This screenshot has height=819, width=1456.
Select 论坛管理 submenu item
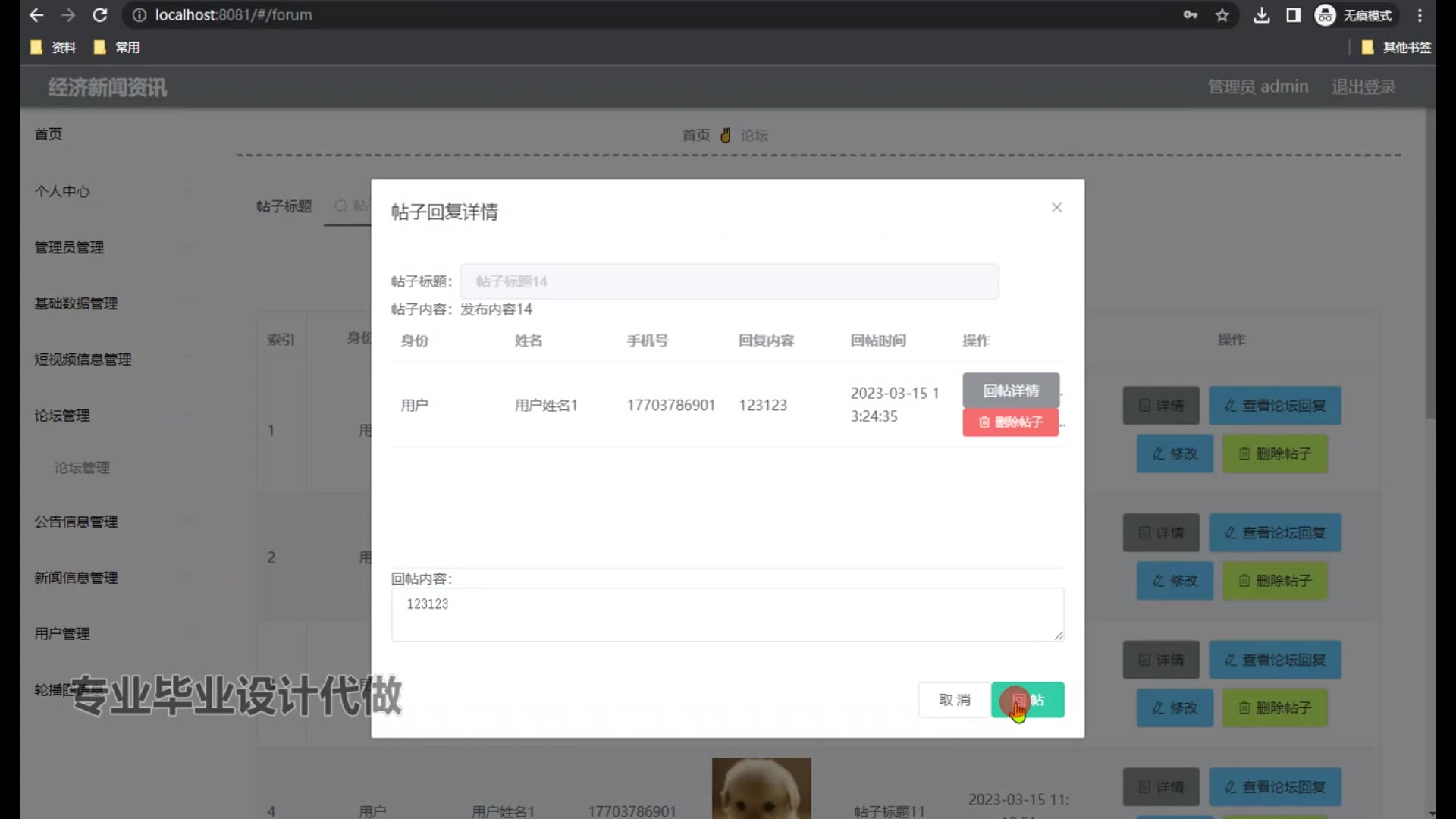click(x=82, y=468)
